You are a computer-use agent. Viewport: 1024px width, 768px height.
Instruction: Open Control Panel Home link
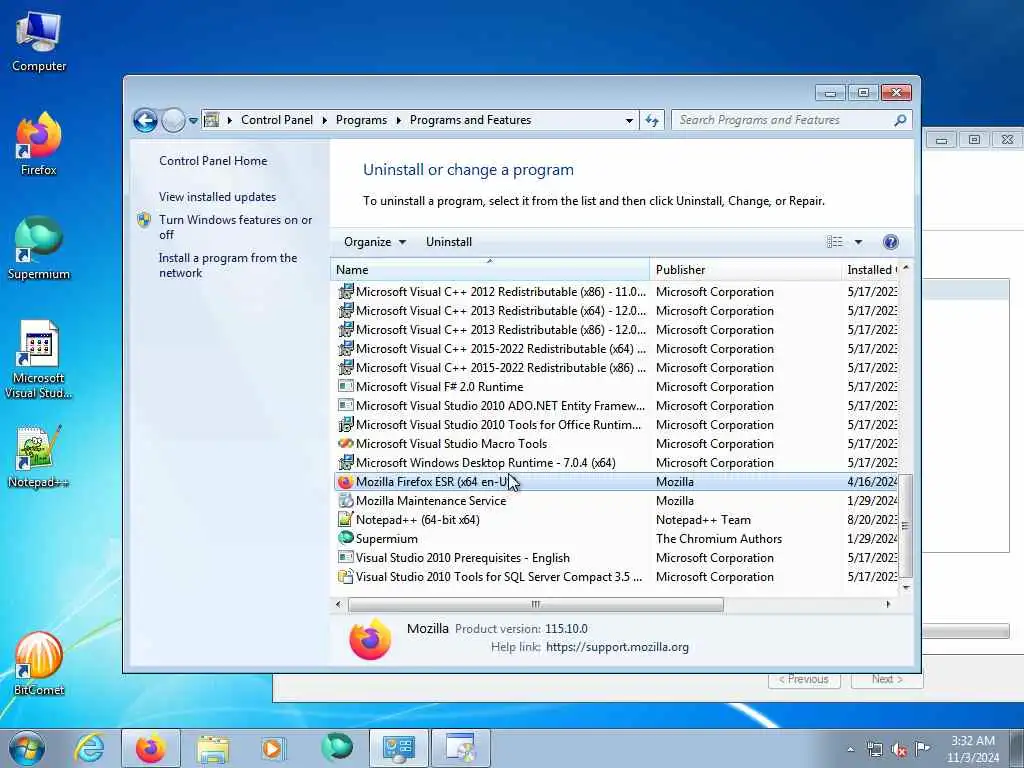click(x=213, y=161)
